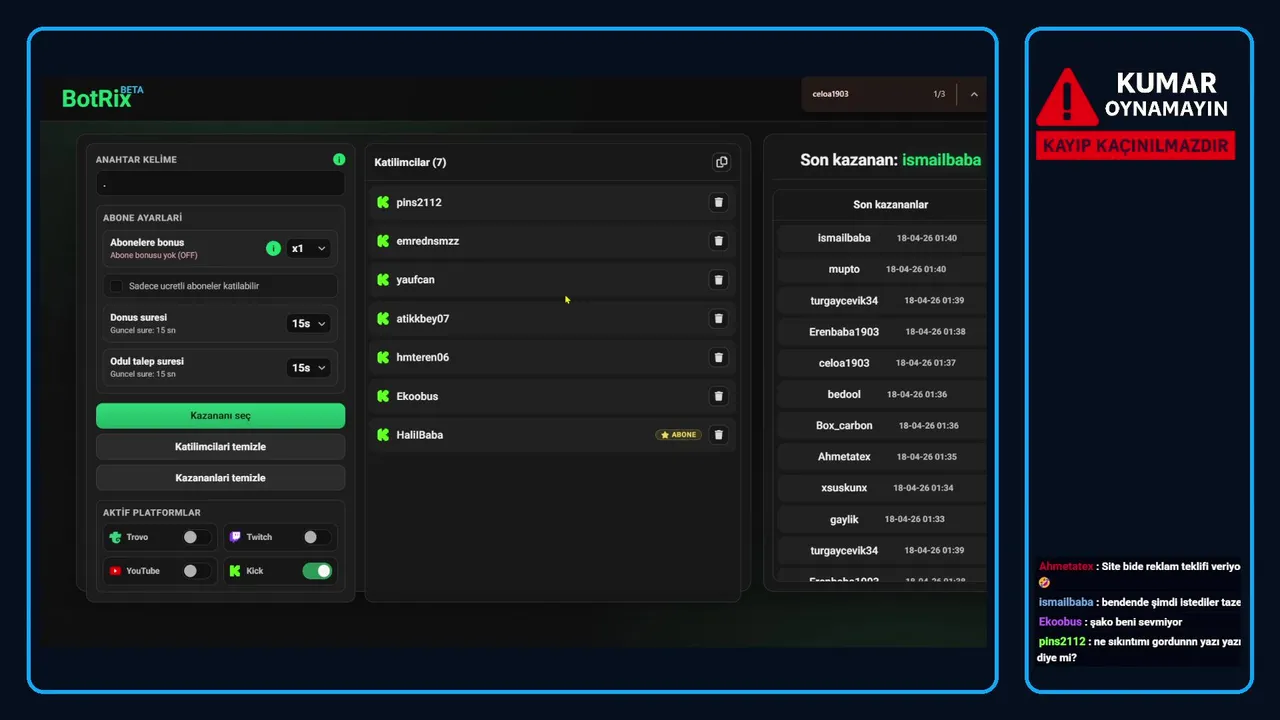The image size is (1280, 720).
Task: Open the info icon for Abonelere bonus
Action: click(x=273, y=248)
